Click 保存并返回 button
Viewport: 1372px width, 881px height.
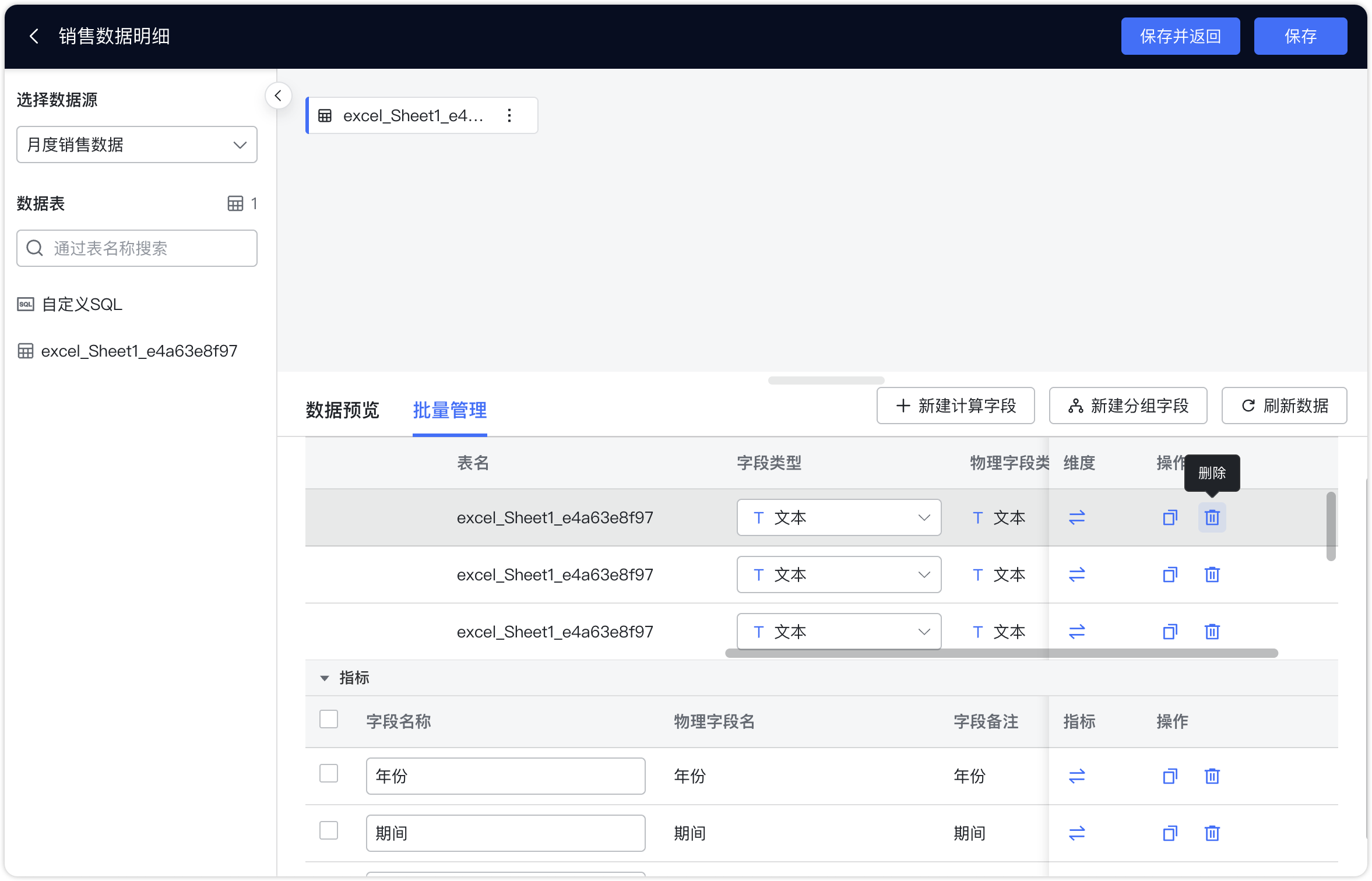pyautogui.click(x=1180, y=36)
